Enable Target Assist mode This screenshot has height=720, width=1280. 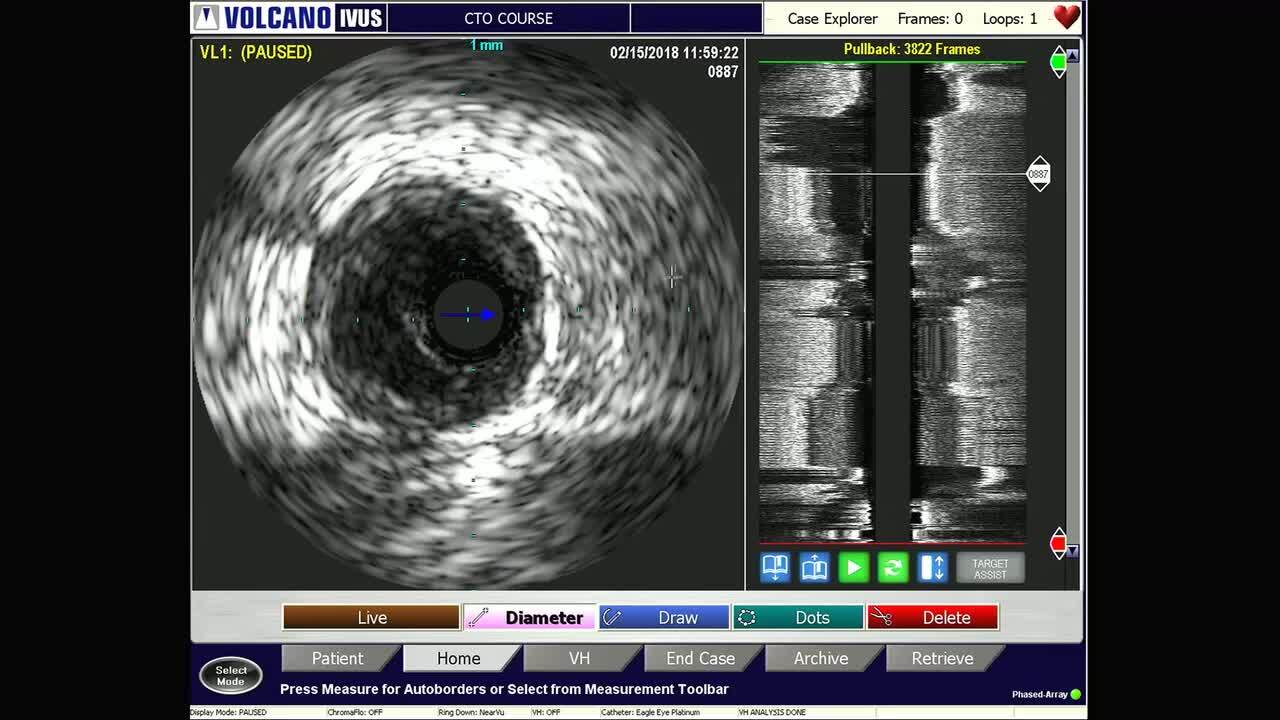(x=990, y=567)
